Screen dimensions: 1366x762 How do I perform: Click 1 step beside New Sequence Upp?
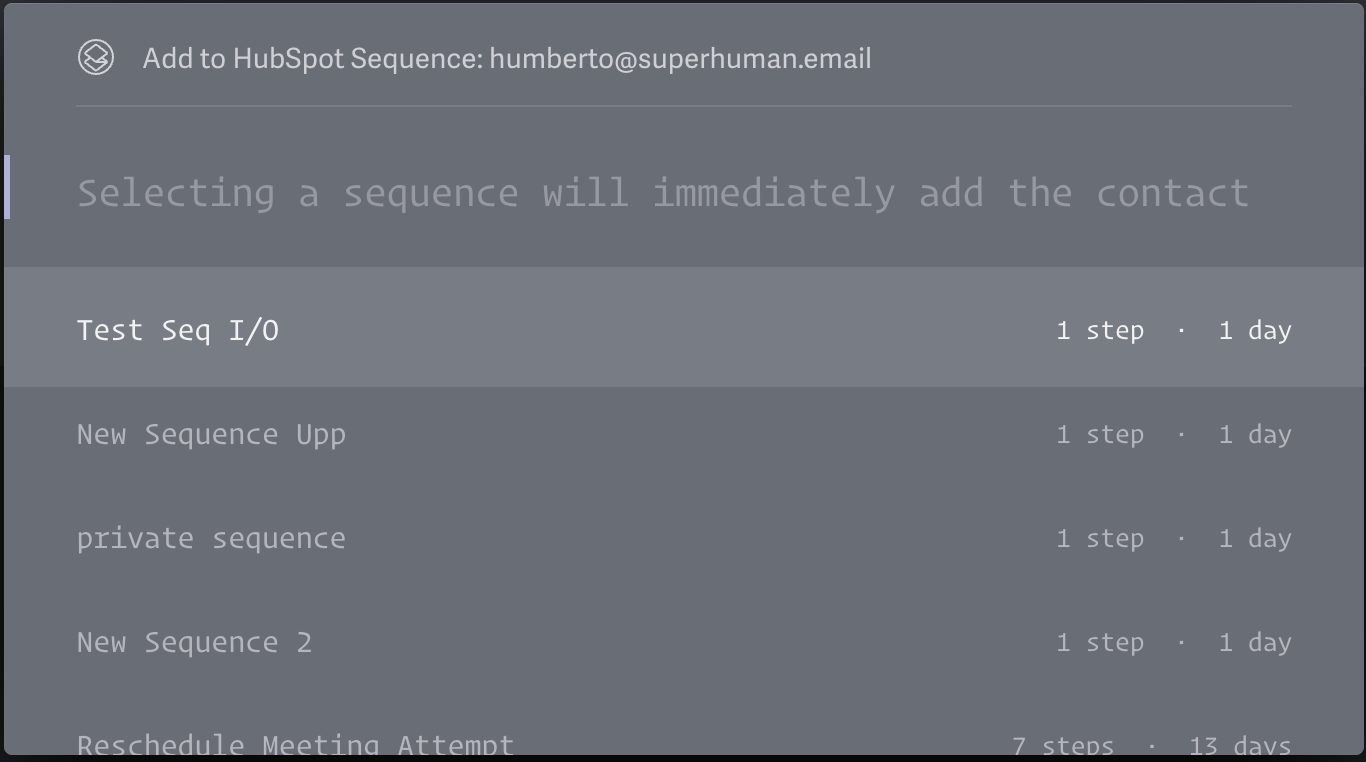[x=1100, y=434]
